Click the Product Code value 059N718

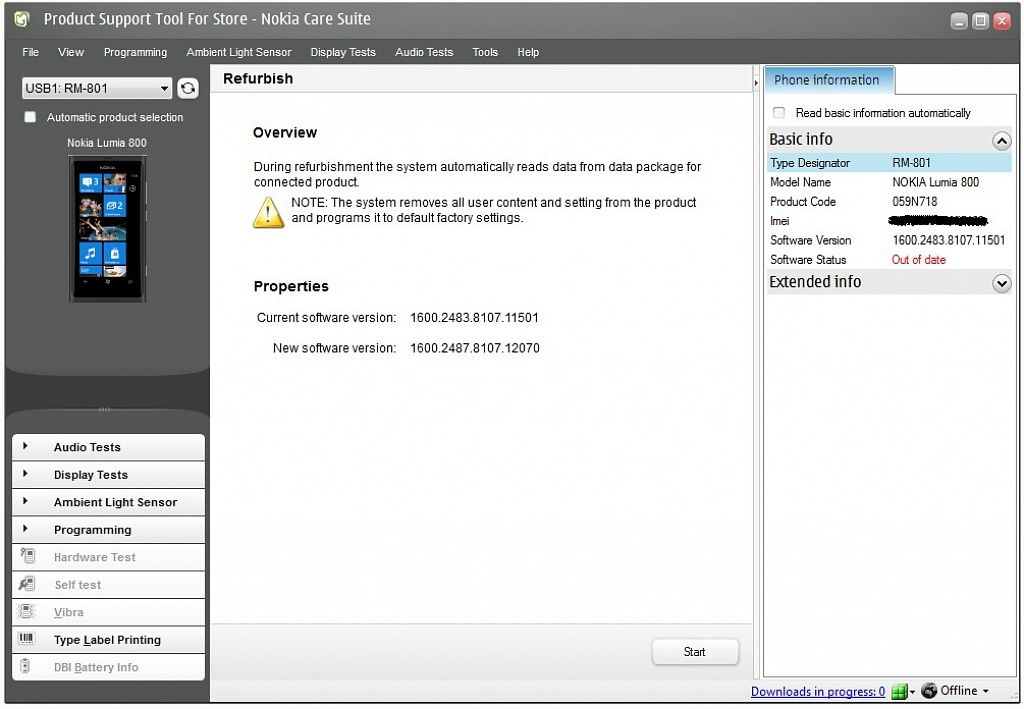click(914, 202)
